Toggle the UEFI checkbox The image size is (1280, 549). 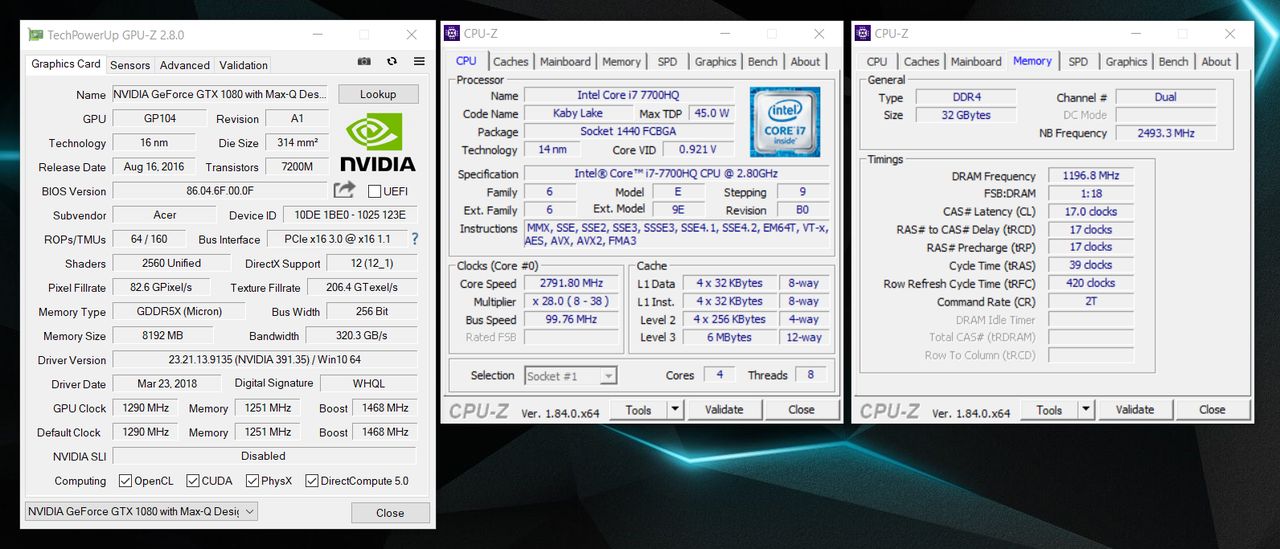point(375,191)
